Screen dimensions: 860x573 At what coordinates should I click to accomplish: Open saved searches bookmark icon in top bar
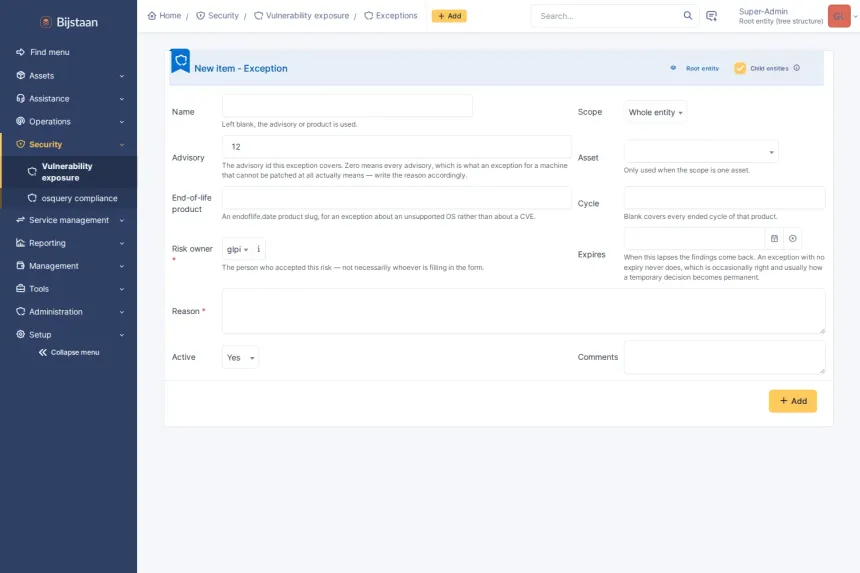[x=711, y=16]
